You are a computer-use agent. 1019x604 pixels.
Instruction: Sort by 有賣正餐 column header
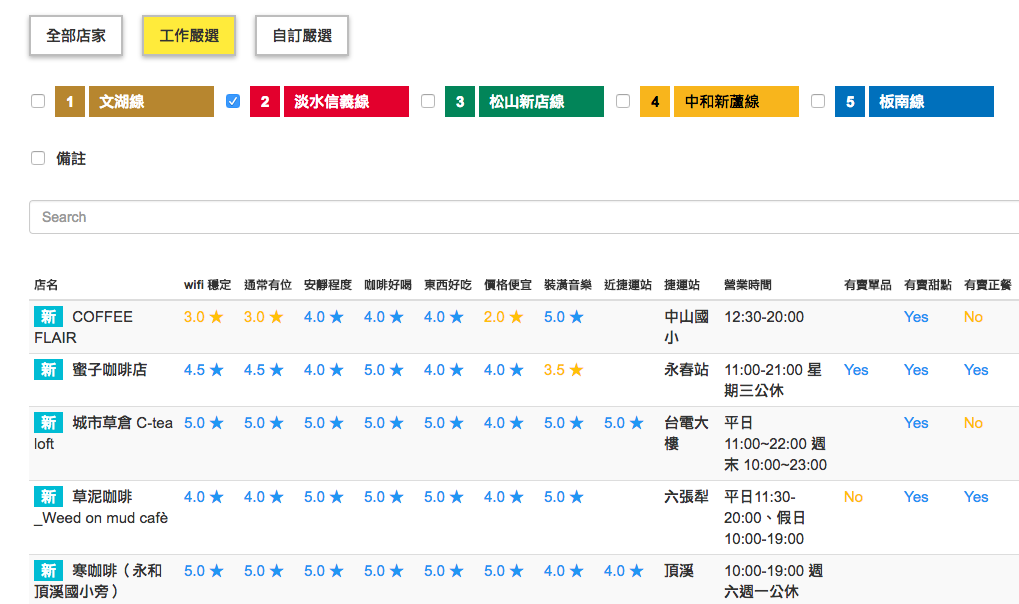click(x=988, y=285)
